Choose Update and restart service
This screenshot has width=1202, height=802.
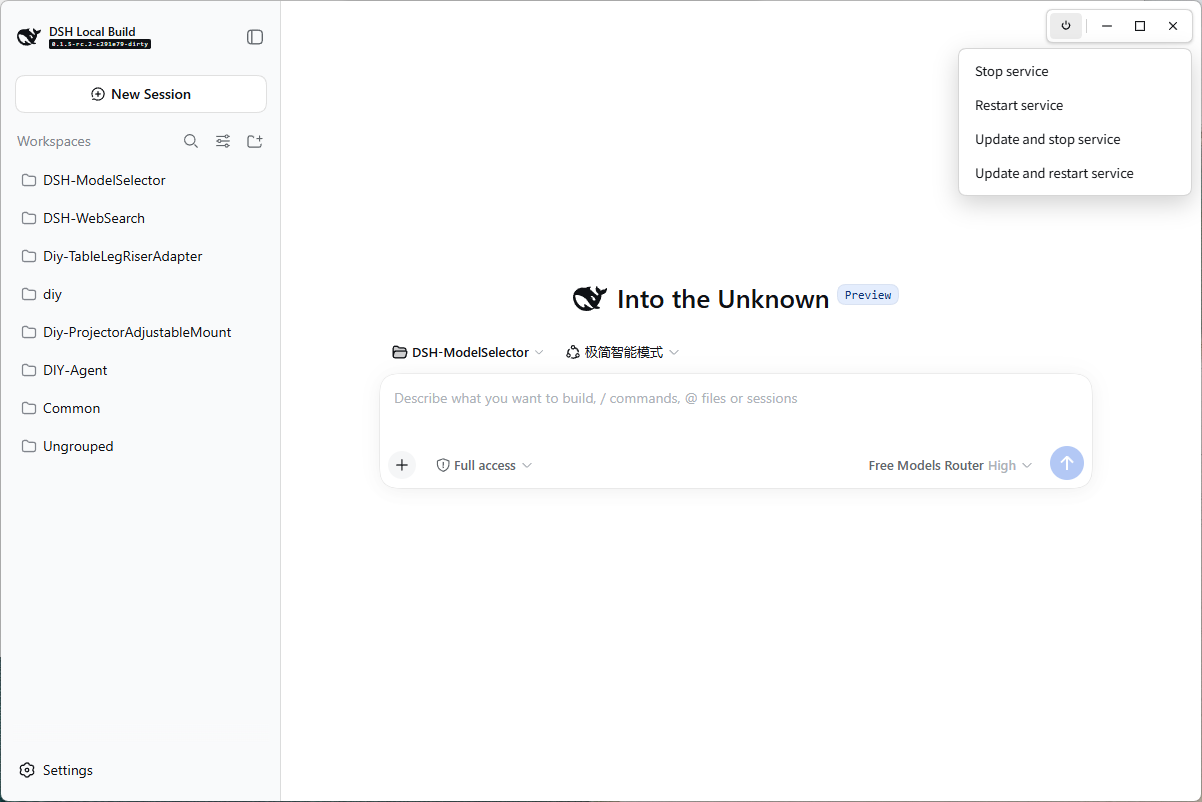pyautogui.click(x=1075, y=173)
